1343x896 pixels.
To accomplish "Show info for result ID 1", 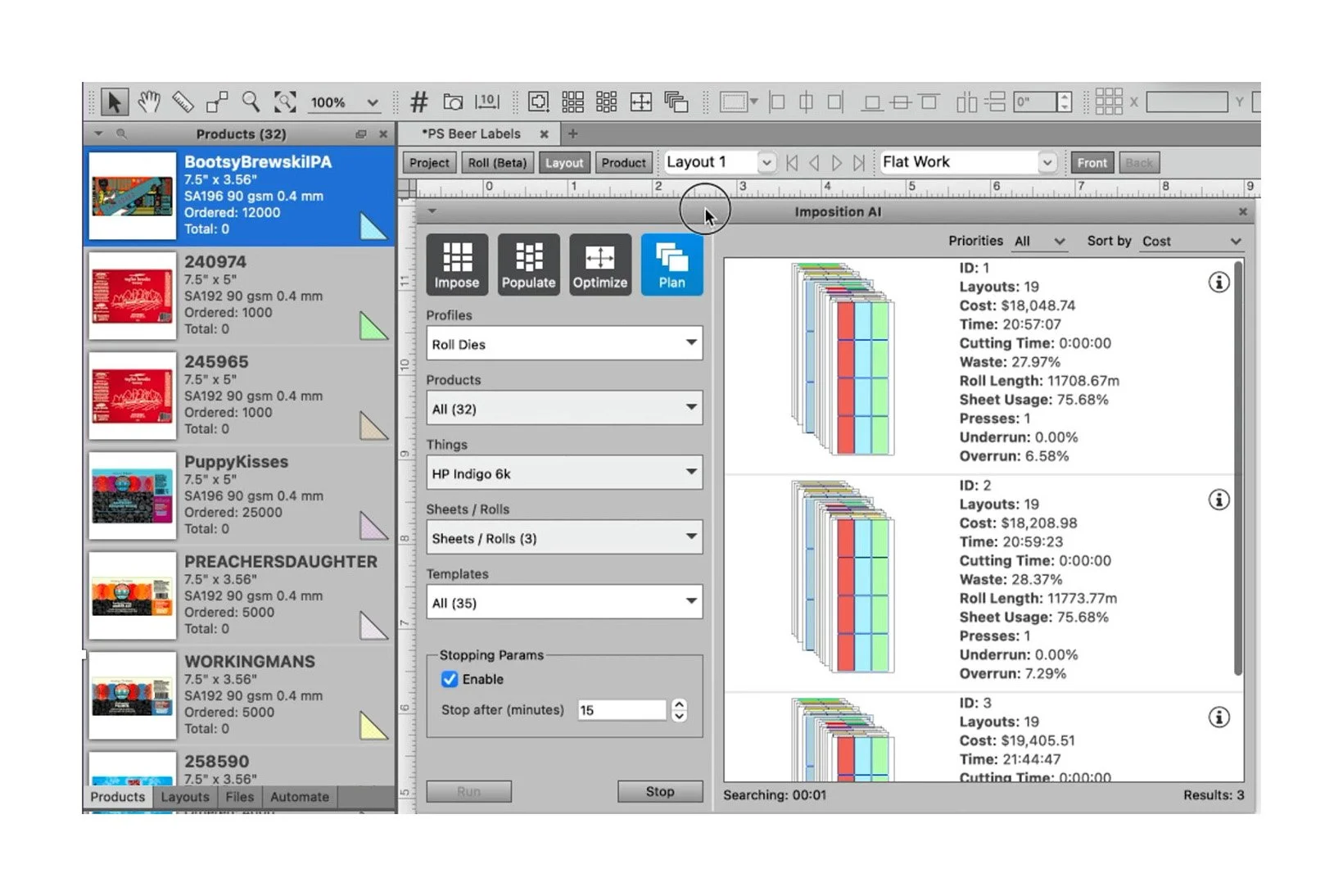I will (x=1219, y=283).
